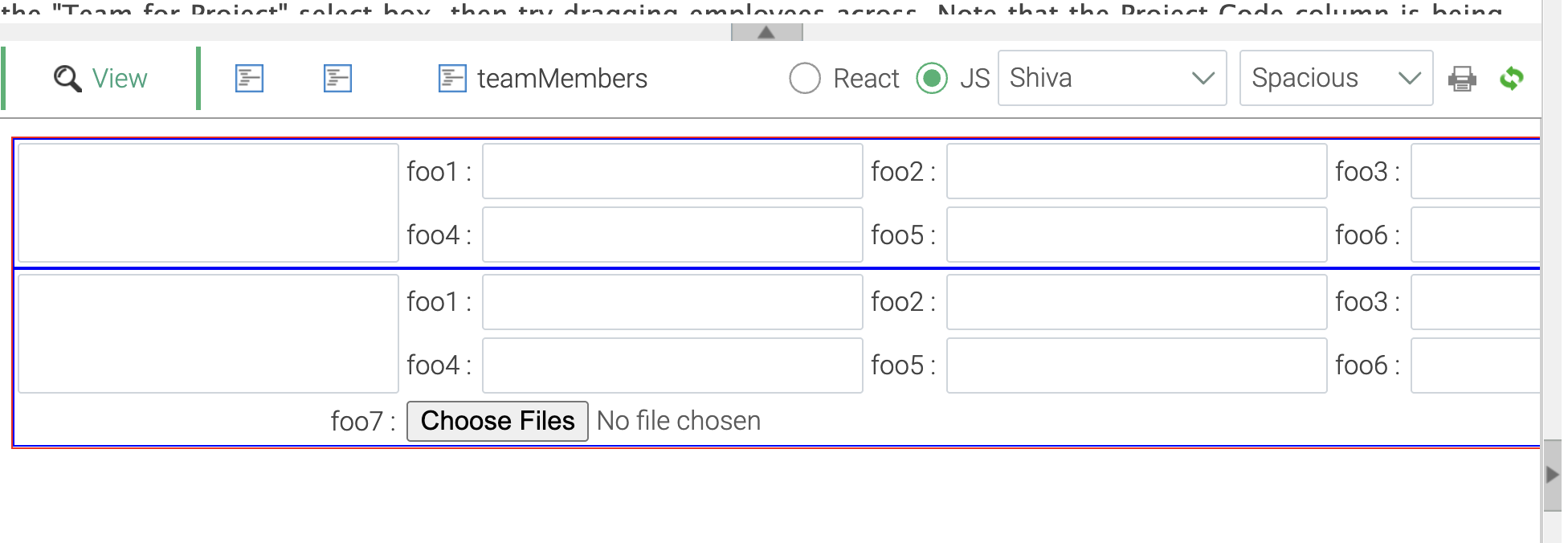Select the React radio button

(805, 79)
